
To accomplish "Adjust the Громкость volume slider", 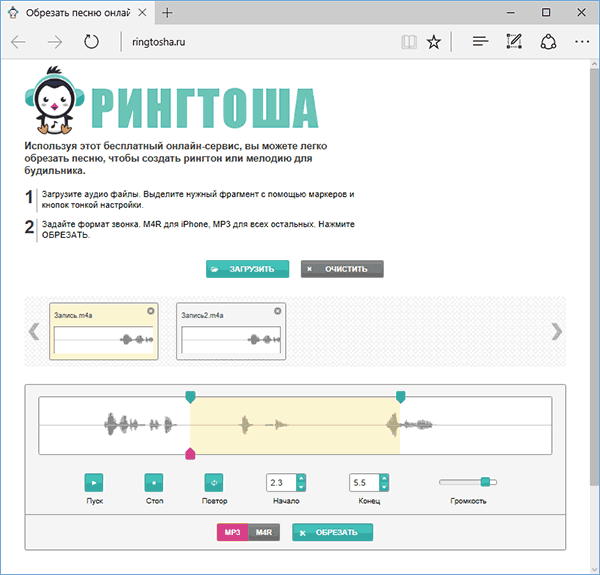I will tap(486, 482).
